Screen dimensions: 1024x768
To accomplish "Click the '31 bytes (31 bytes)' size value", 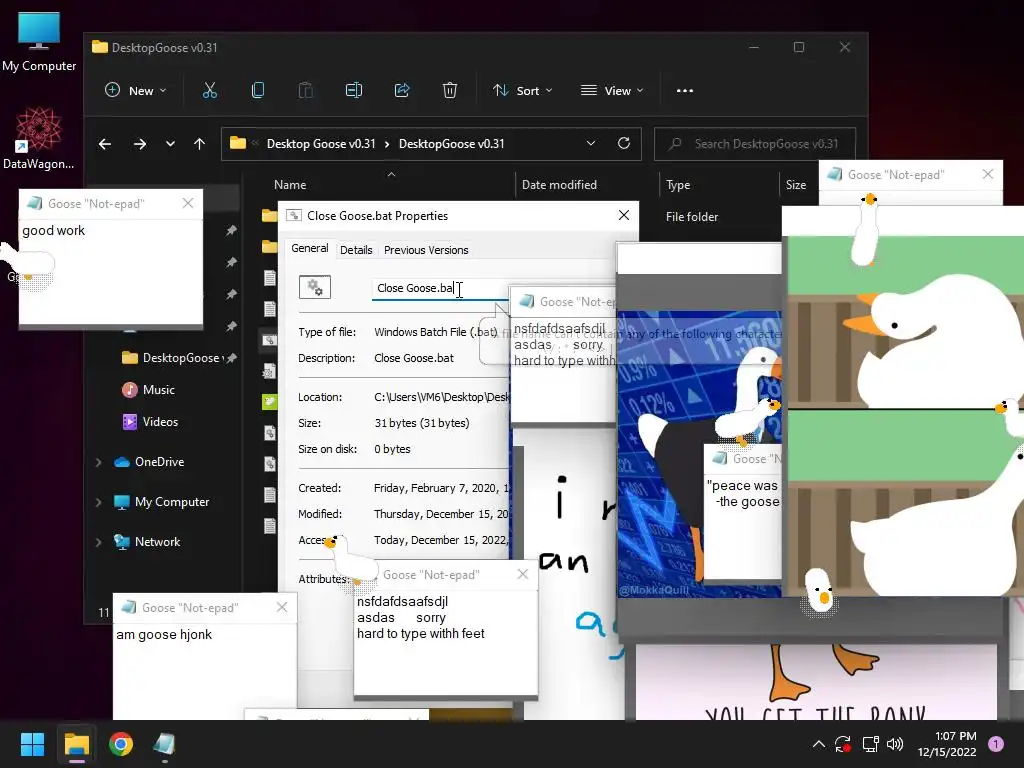I will point(422,423).
